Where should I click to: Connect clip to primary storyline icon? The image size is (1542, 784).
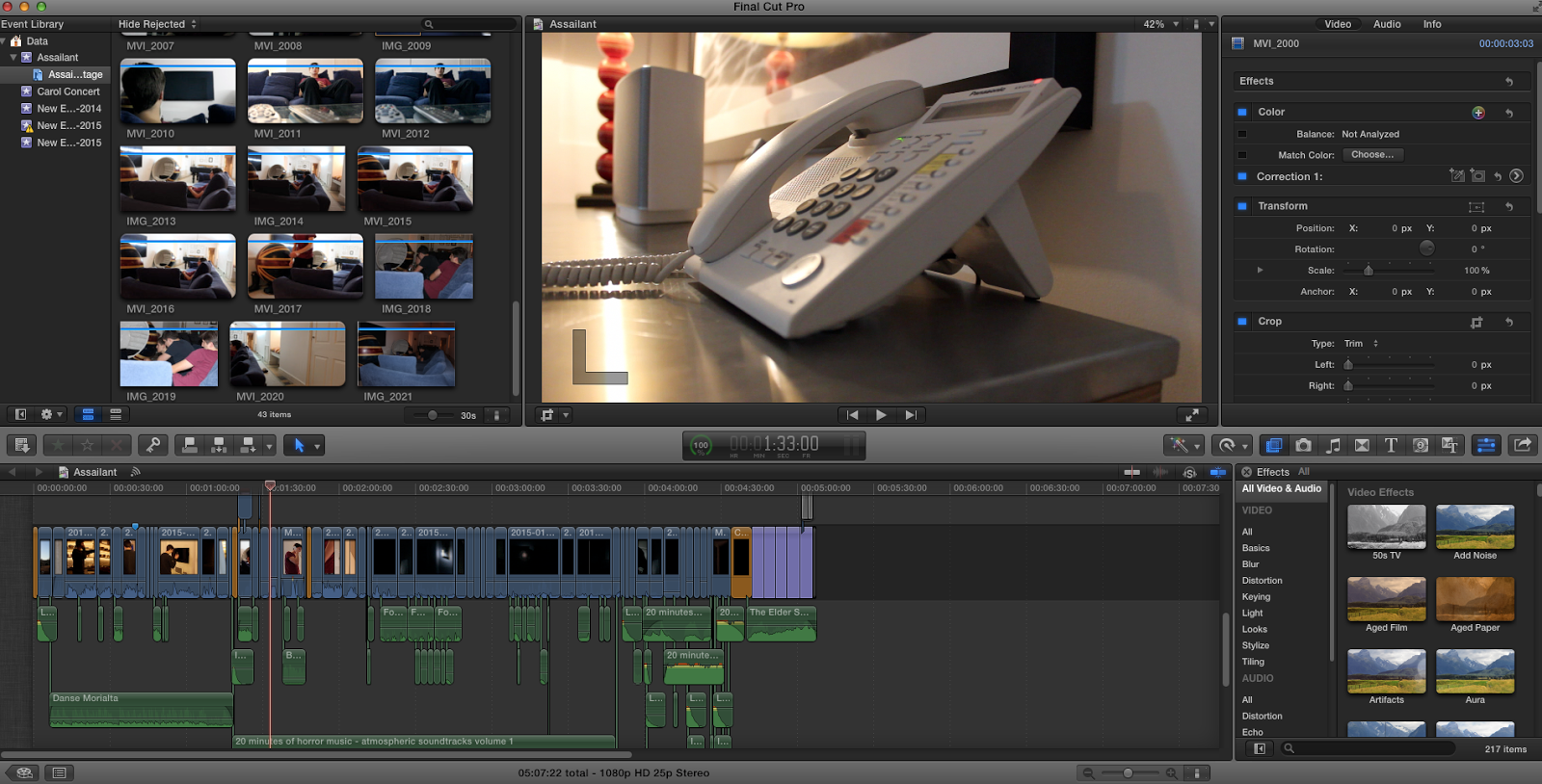pos(190,445)
